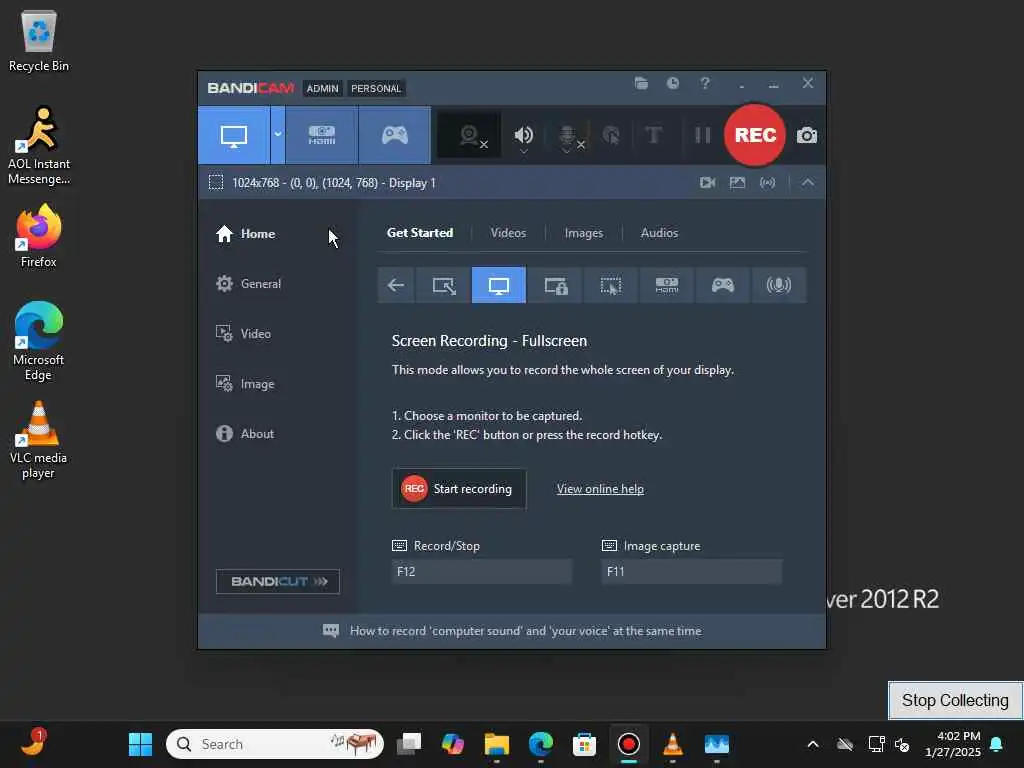
Task: Toggle the text overlay icon
Action: coord(653,135)
